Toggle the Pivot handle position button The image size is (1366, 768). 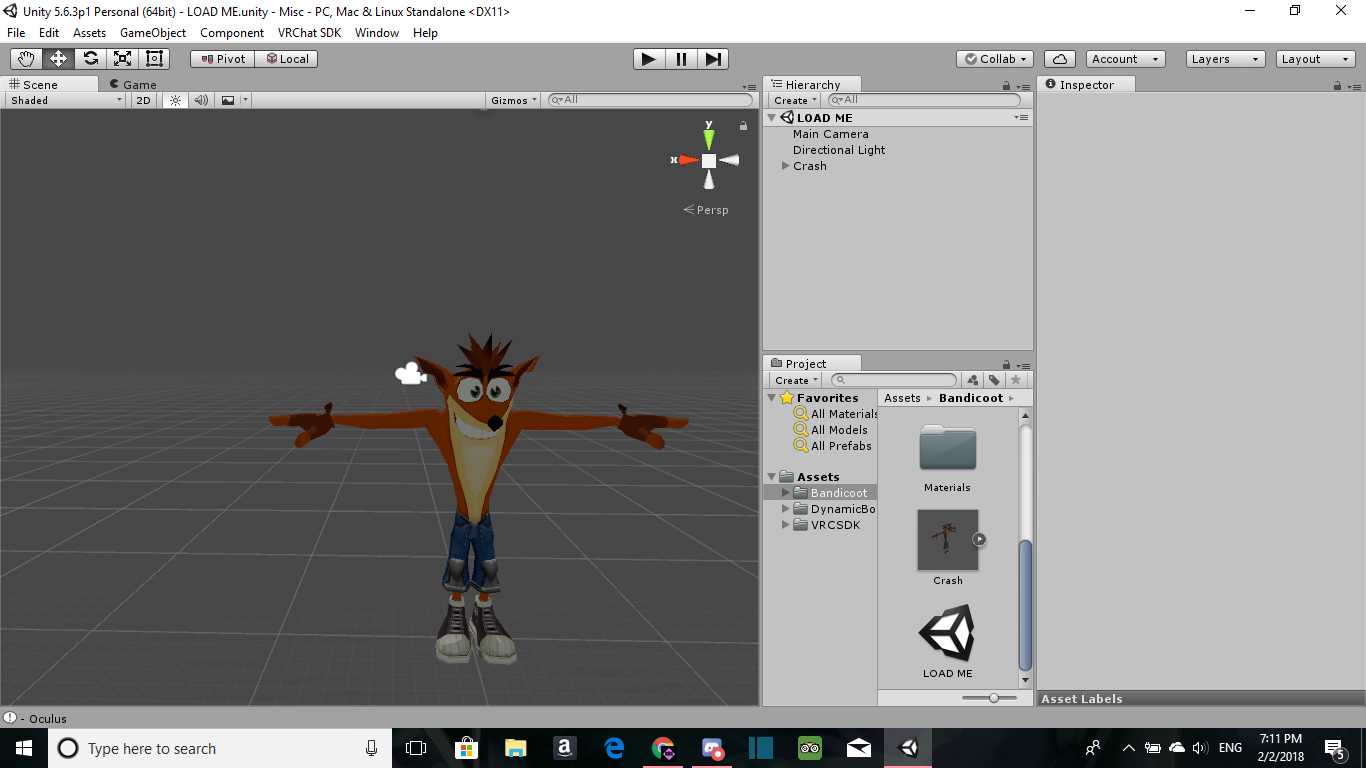coord(222,59)
